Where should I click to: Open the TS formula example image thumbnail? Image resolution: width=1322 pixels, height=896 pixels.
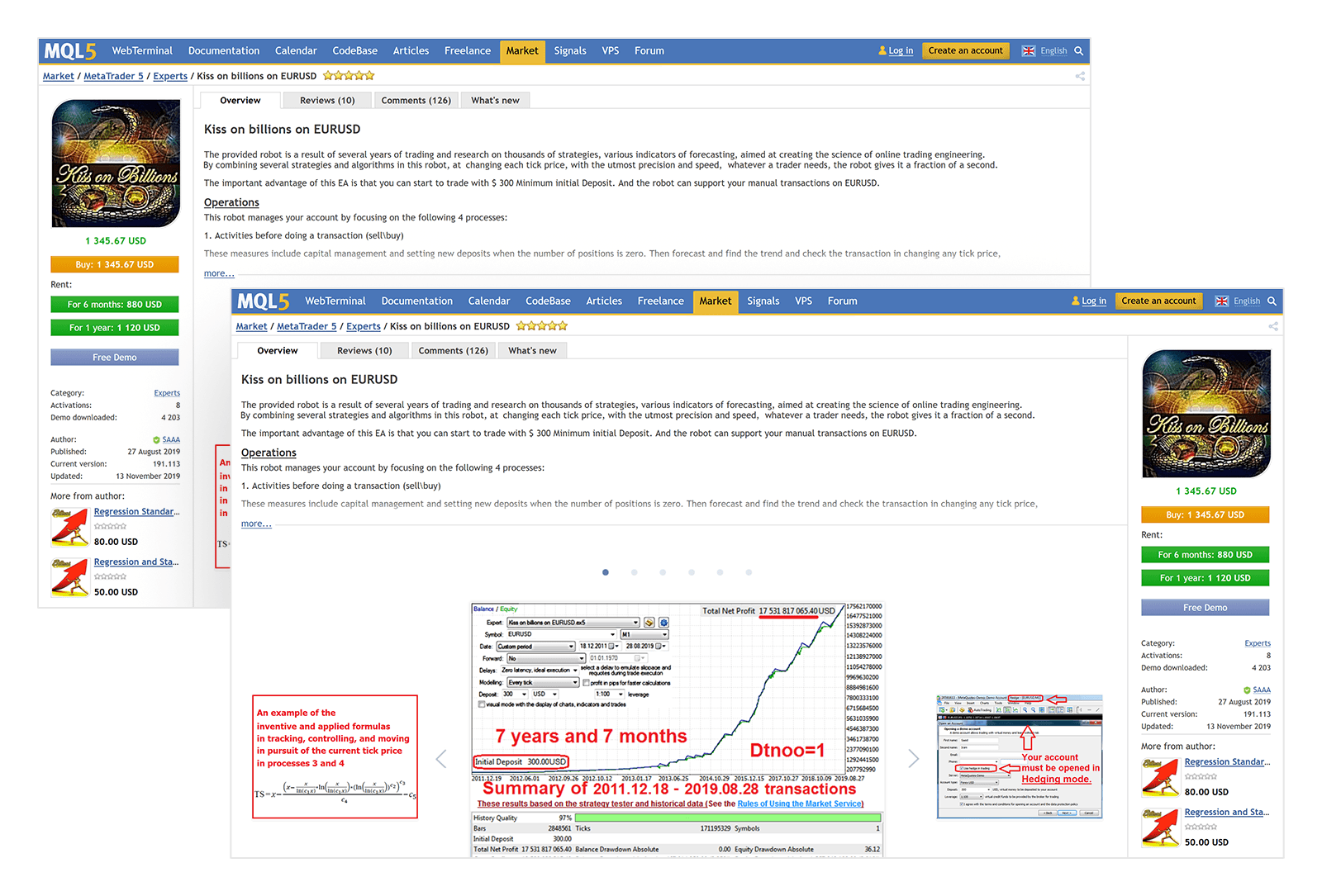pyautogui.click(x=335, y=757)
